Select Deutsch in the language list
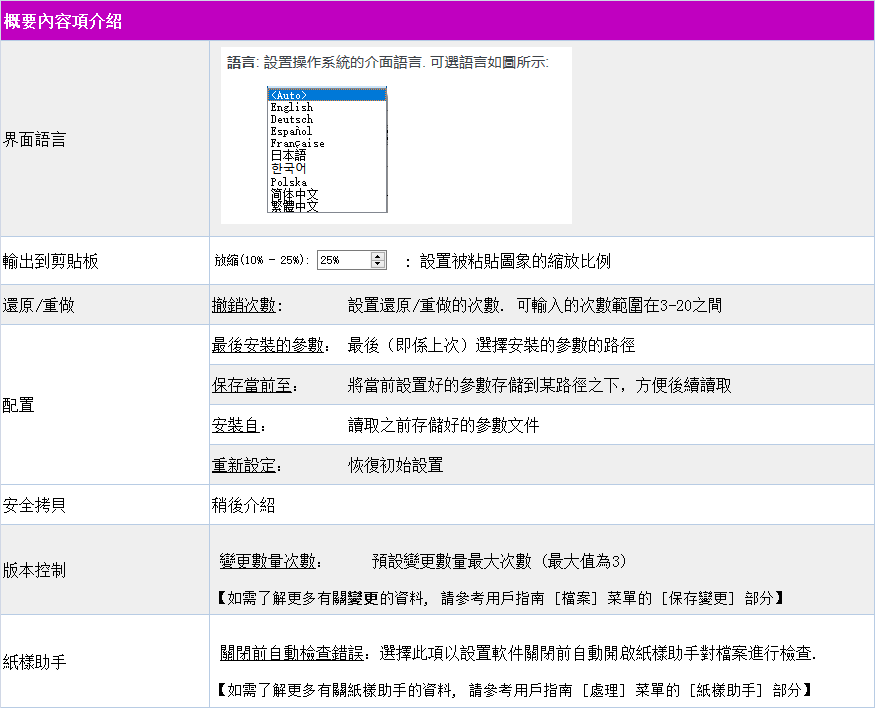 [292, 119]
